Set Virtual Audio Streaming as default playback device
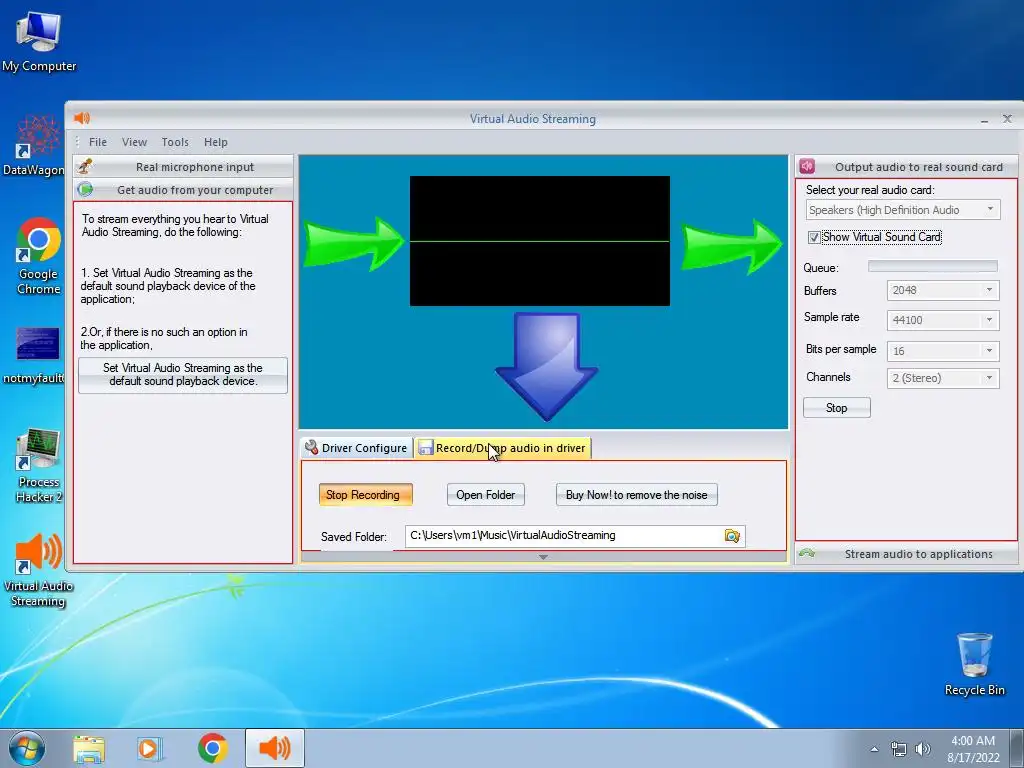 click(183, 375)
